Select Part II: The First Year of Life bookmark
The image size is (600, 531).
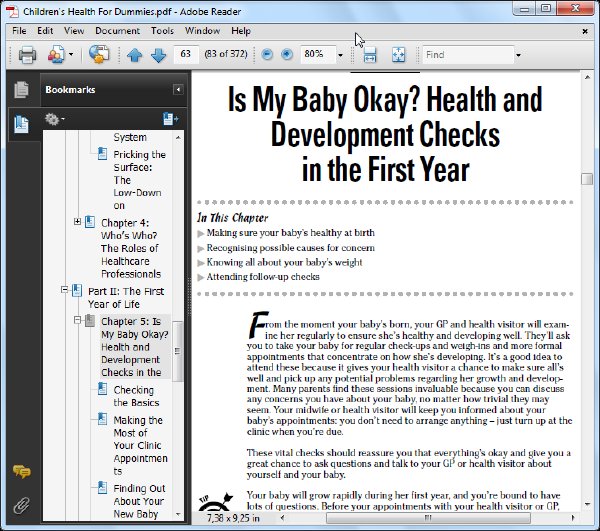coord(126,298)
